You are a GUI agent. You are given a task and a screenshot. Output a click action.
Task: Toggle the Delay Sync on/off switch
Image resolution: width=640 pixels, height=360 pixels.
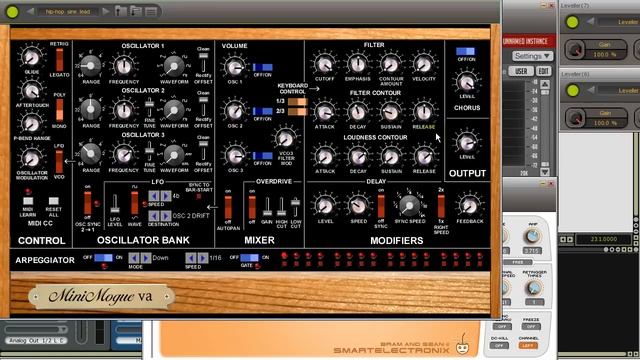point(381,206)
